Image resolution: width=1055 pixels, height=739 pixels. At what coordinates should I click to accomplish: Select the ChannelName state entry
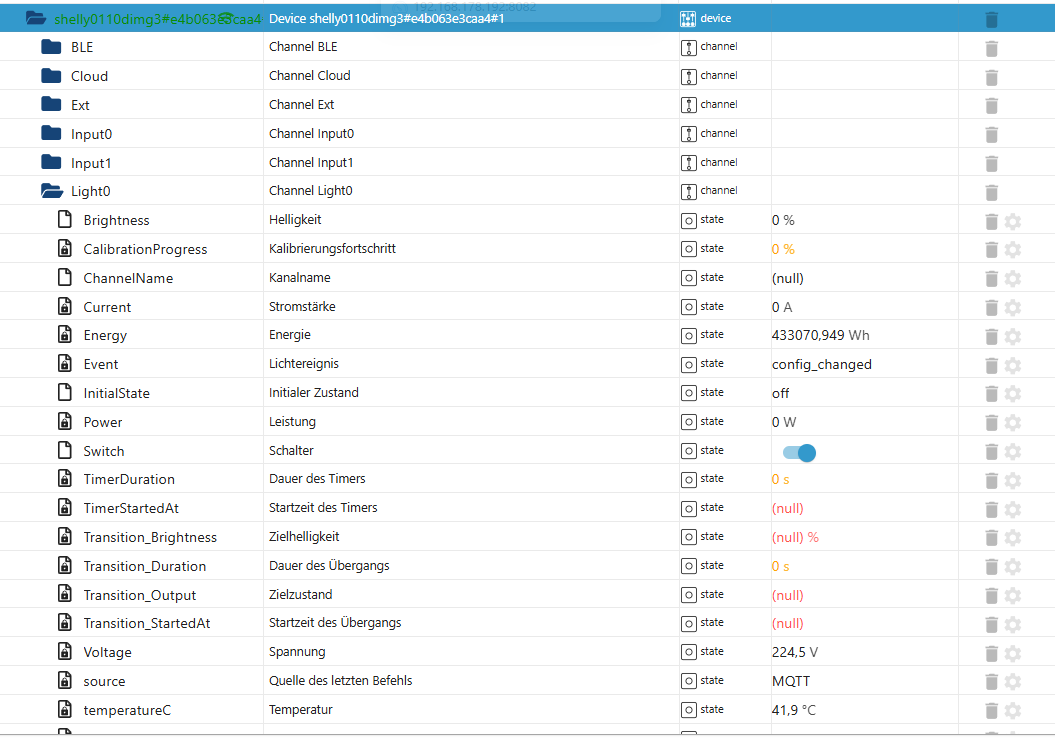pyautogui.click(x=127, y=278)
